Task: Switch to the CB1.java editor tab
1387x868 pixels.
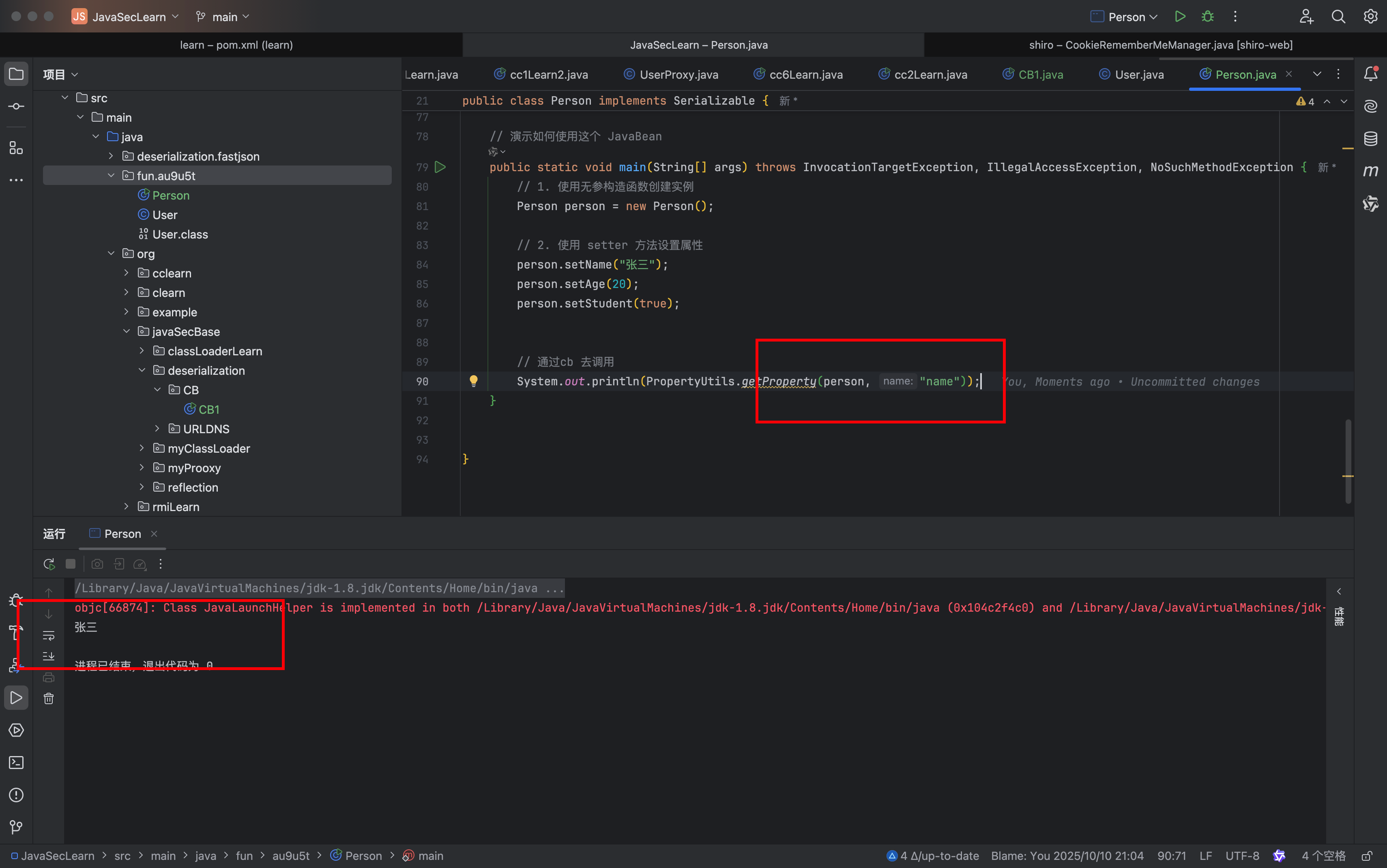Action: pos(1033,75)
